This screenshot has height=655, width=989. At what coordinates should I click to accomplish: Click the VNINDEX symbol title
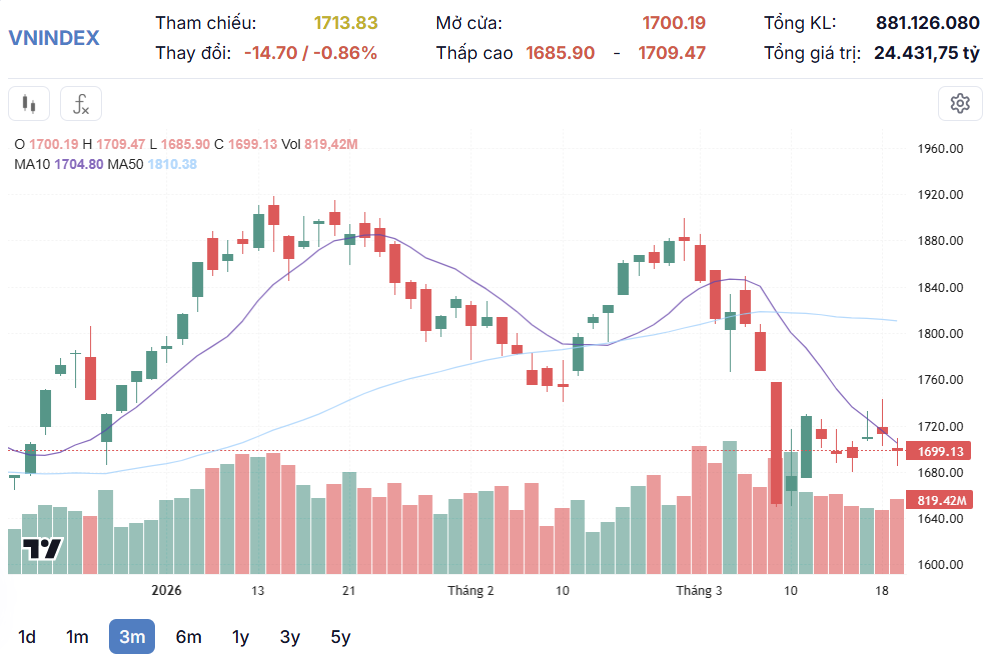pos(54,38)
